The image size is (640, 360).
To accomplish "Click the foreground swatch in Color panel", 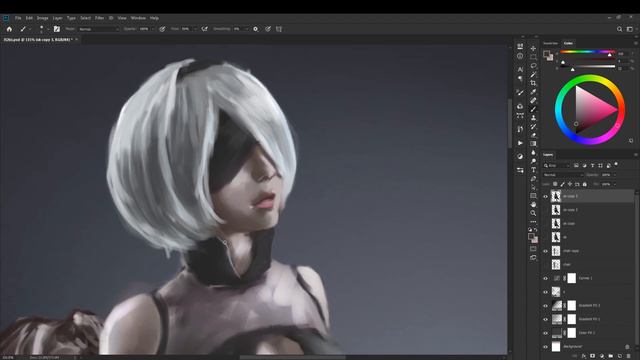I will coord(546,54).
